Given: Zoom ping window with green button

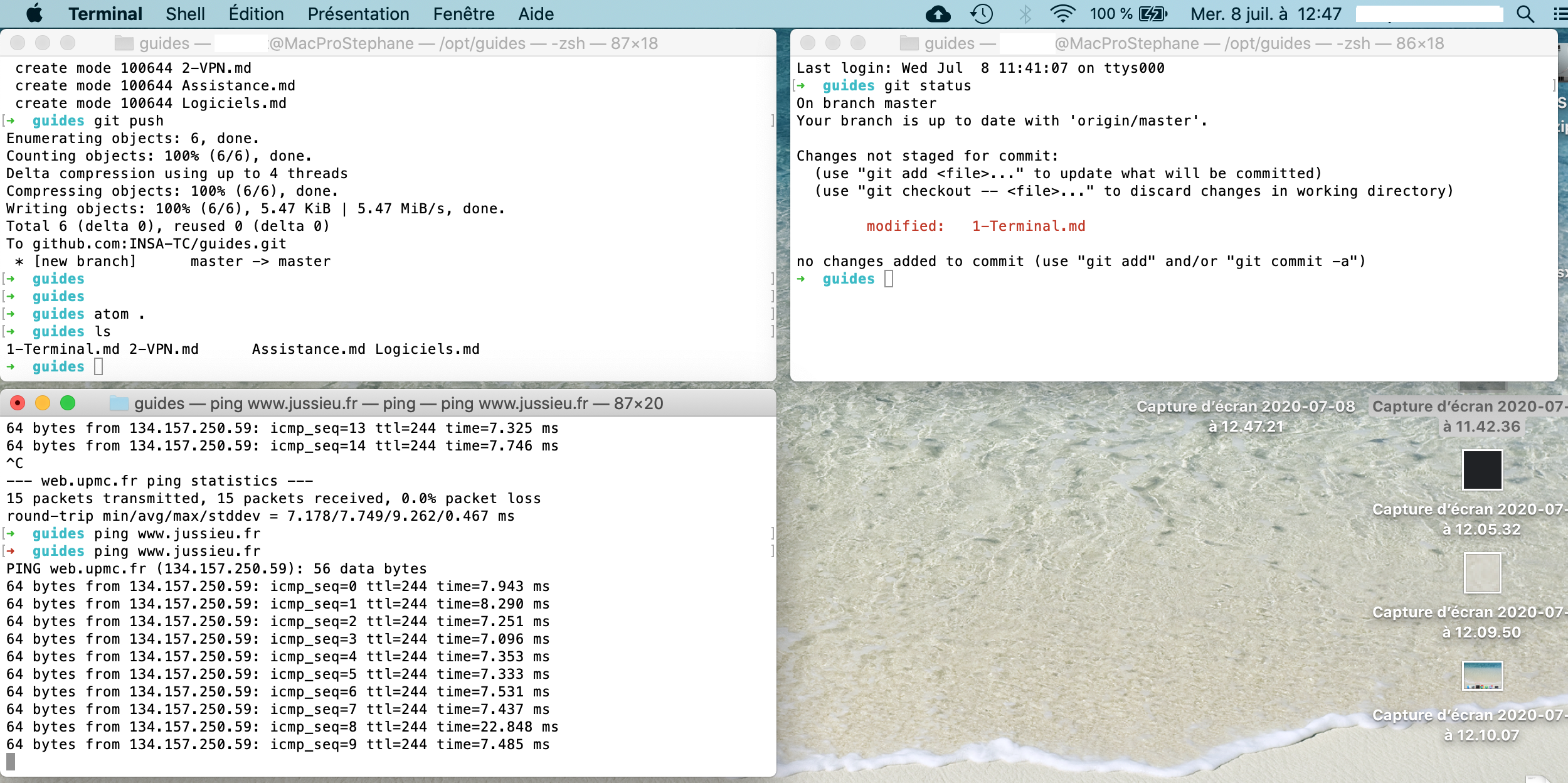Looking at the screenshot, I should coord(68,403).
